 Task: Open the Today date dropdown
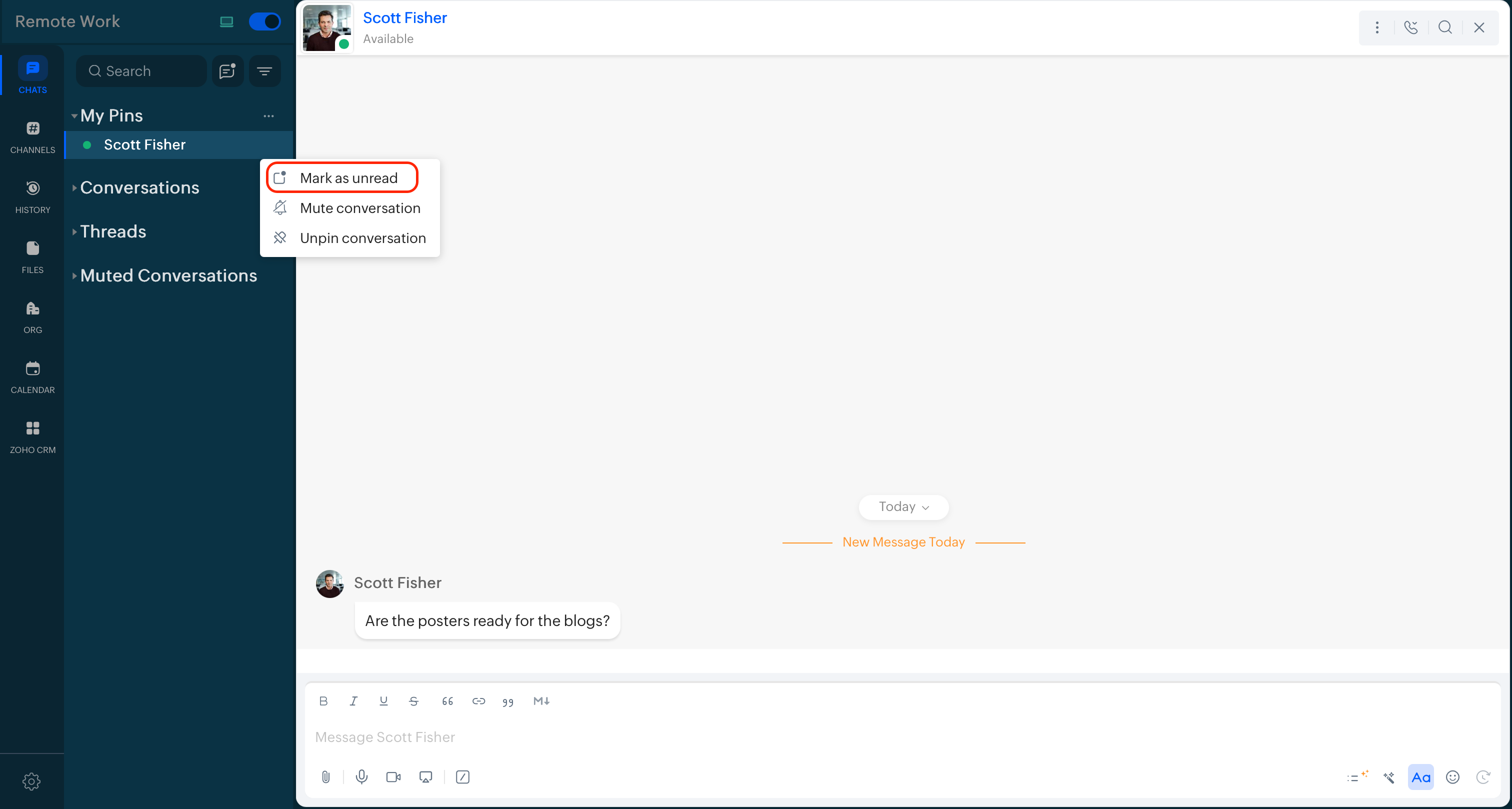coord(903,506)
